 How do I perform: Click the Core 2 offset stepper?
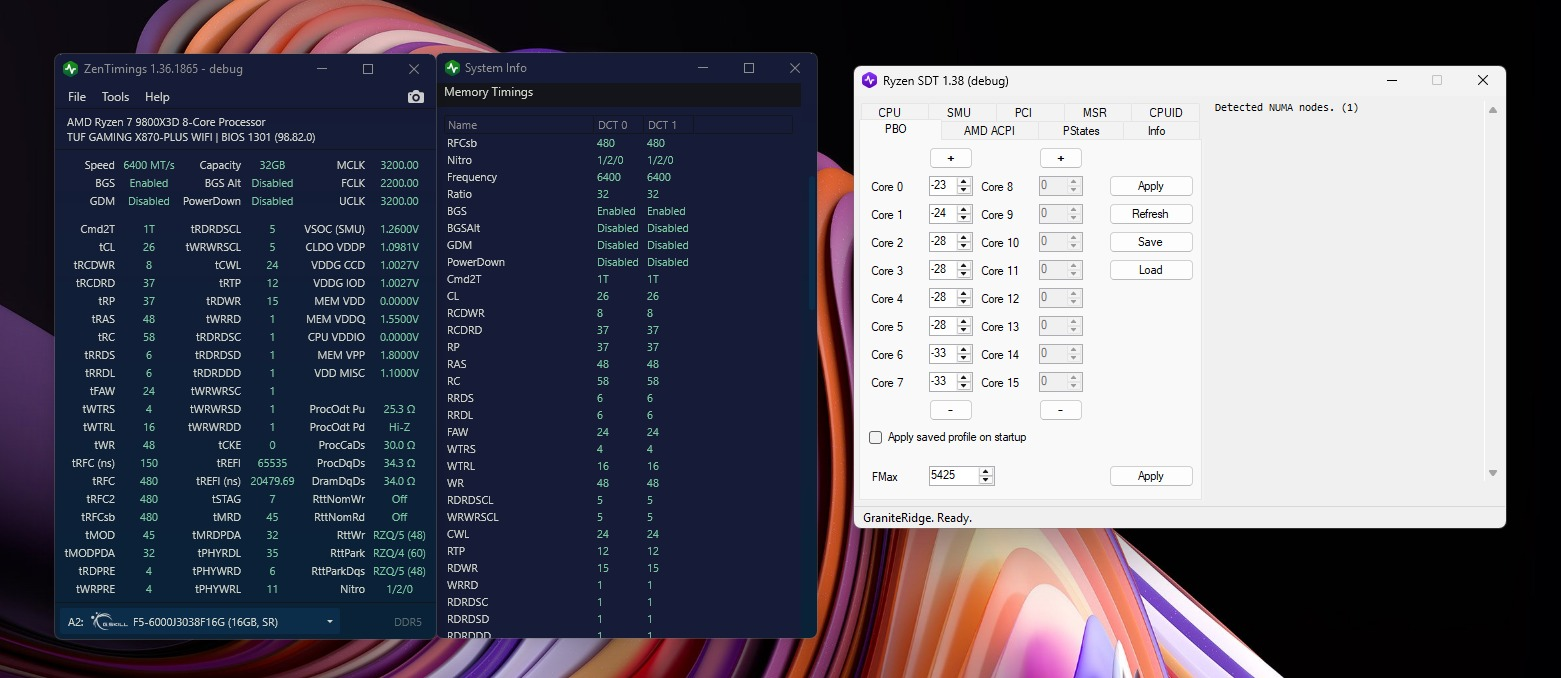tap(964, 242)
